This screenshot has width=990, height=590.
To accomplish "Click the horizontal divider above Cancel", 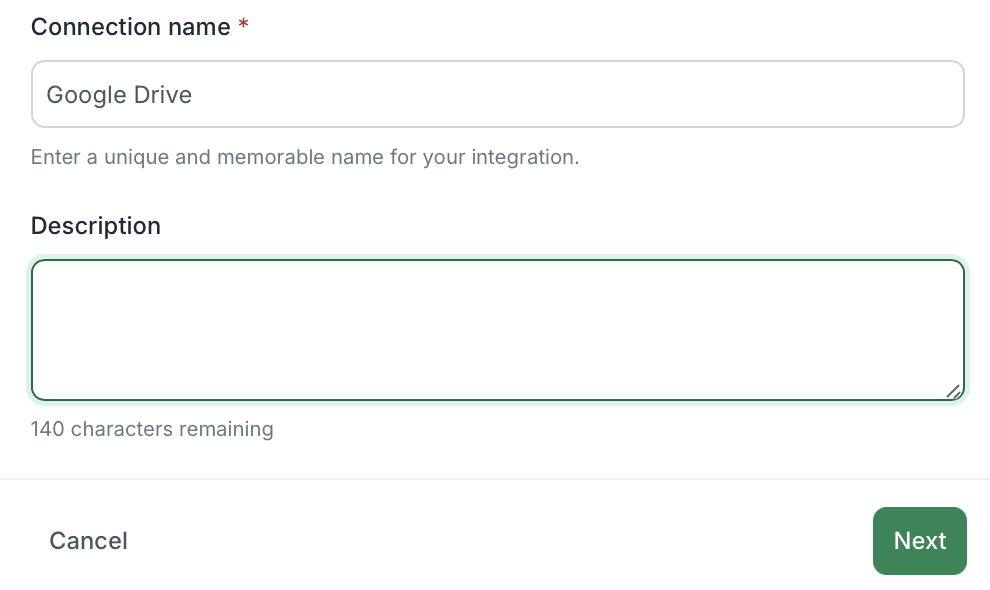I will coord(495,479).
